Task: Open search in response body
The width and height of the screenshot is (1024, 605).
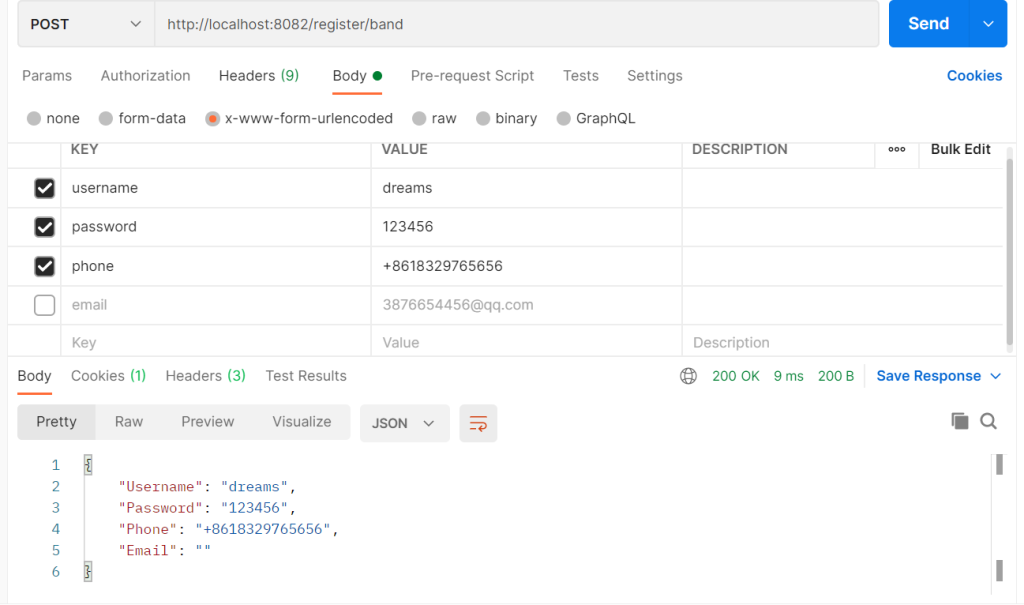Action: pos(989,421)
